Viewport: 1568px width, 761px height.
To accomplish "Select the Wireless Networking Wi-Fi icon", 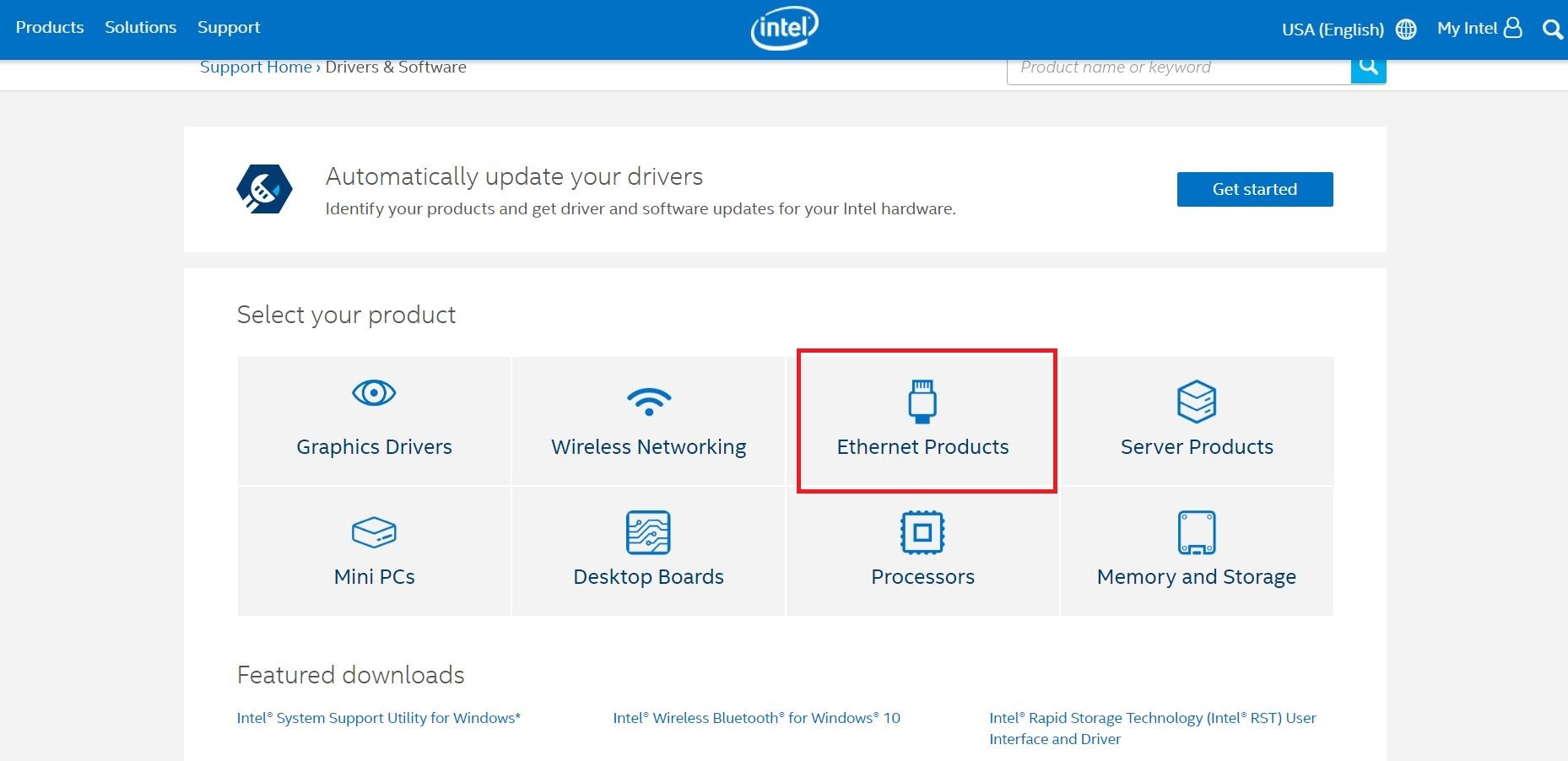I will (648, 402).
